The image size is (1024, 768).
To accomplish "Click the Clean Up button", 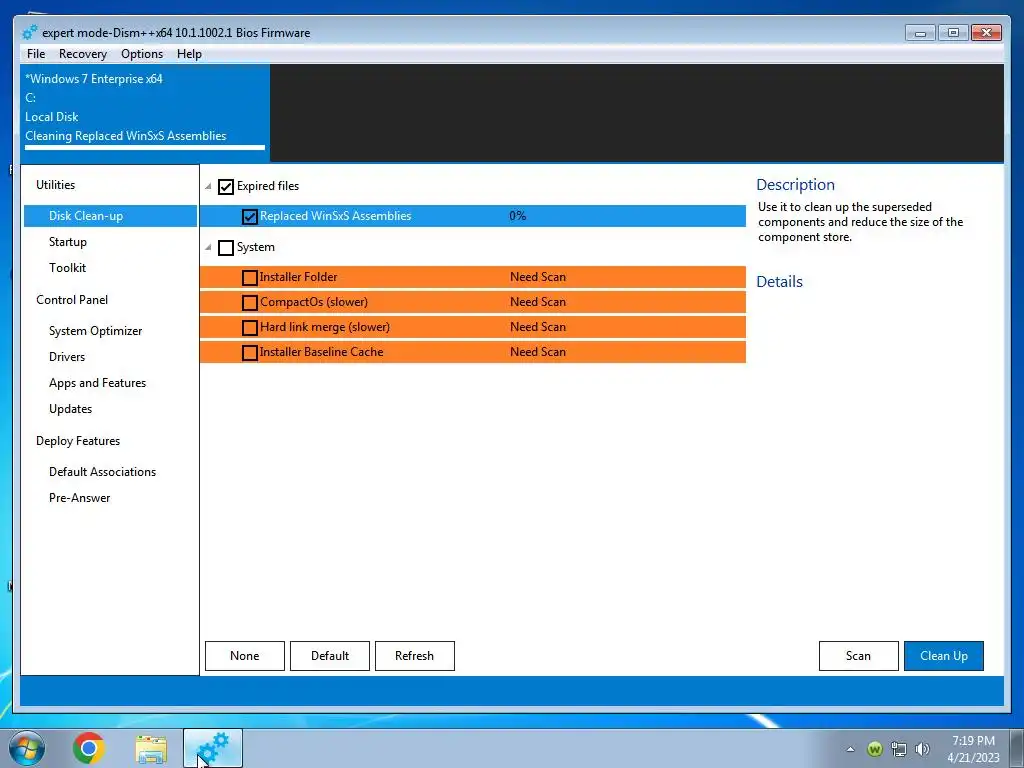I will coord(944,656).
